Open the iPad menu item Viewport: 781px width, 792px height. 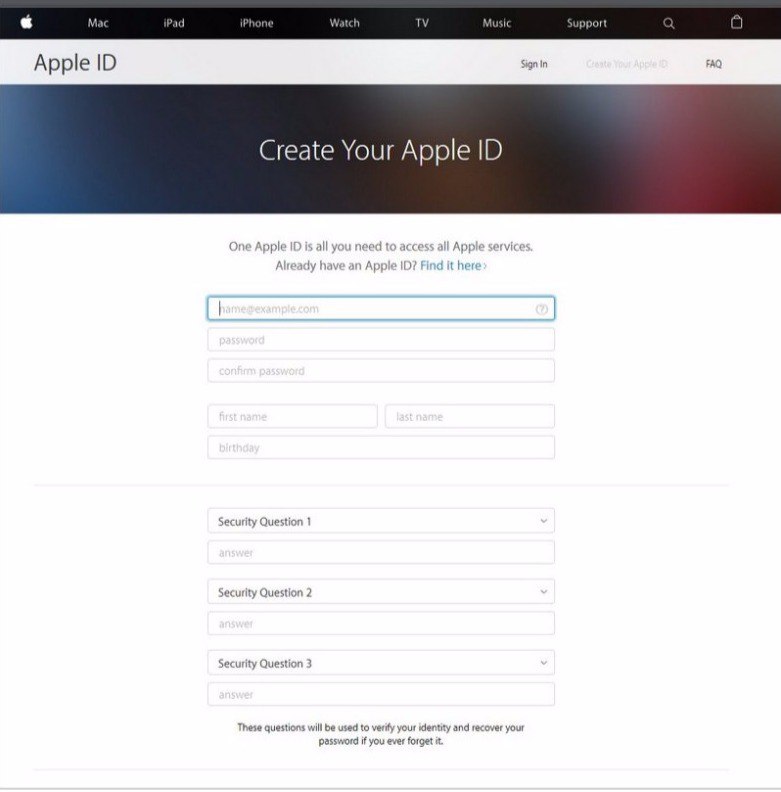(x=174, y=23)
